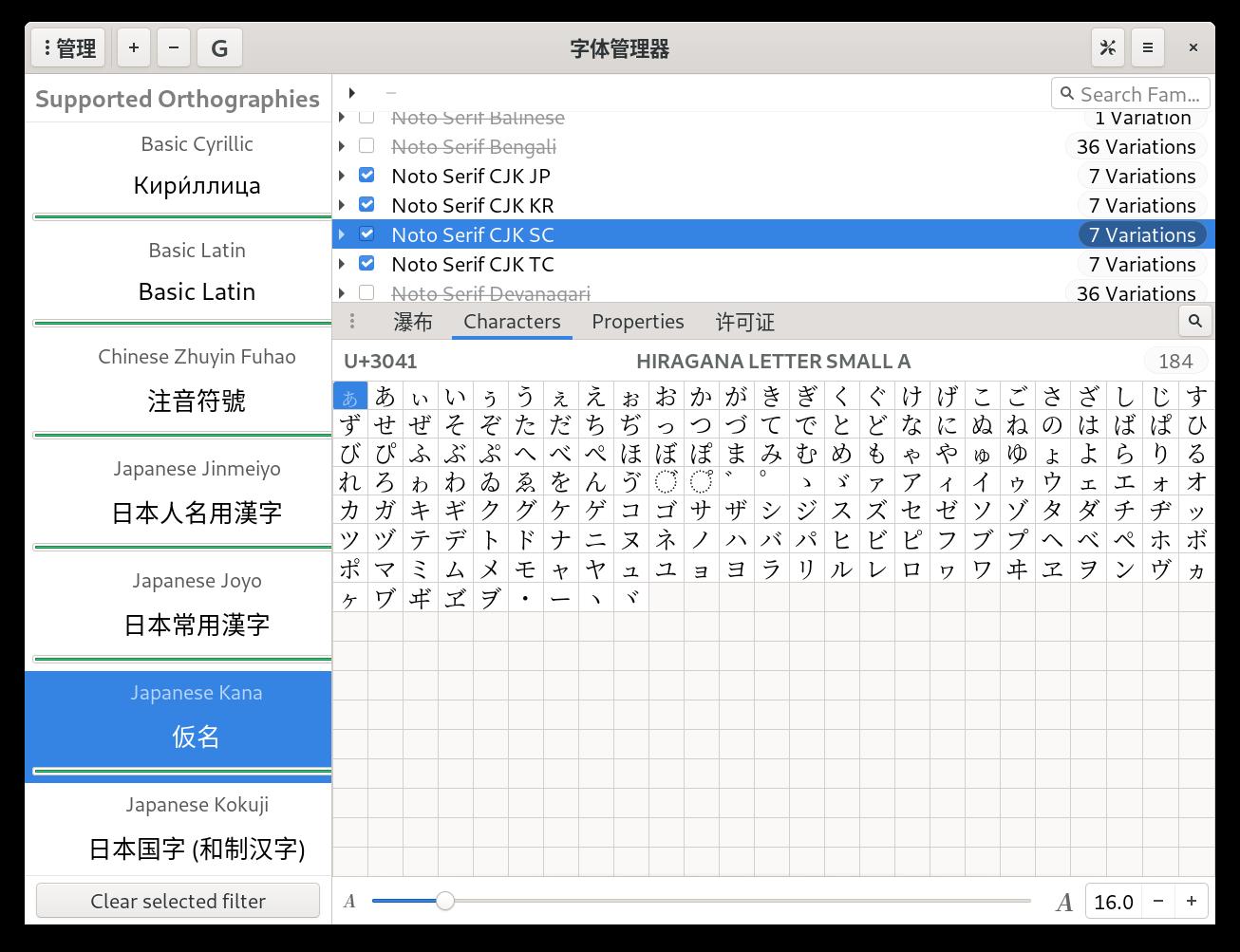Select the hiragana あ character cell
This screenshot has width=1240, height=952.
[385, 396]
